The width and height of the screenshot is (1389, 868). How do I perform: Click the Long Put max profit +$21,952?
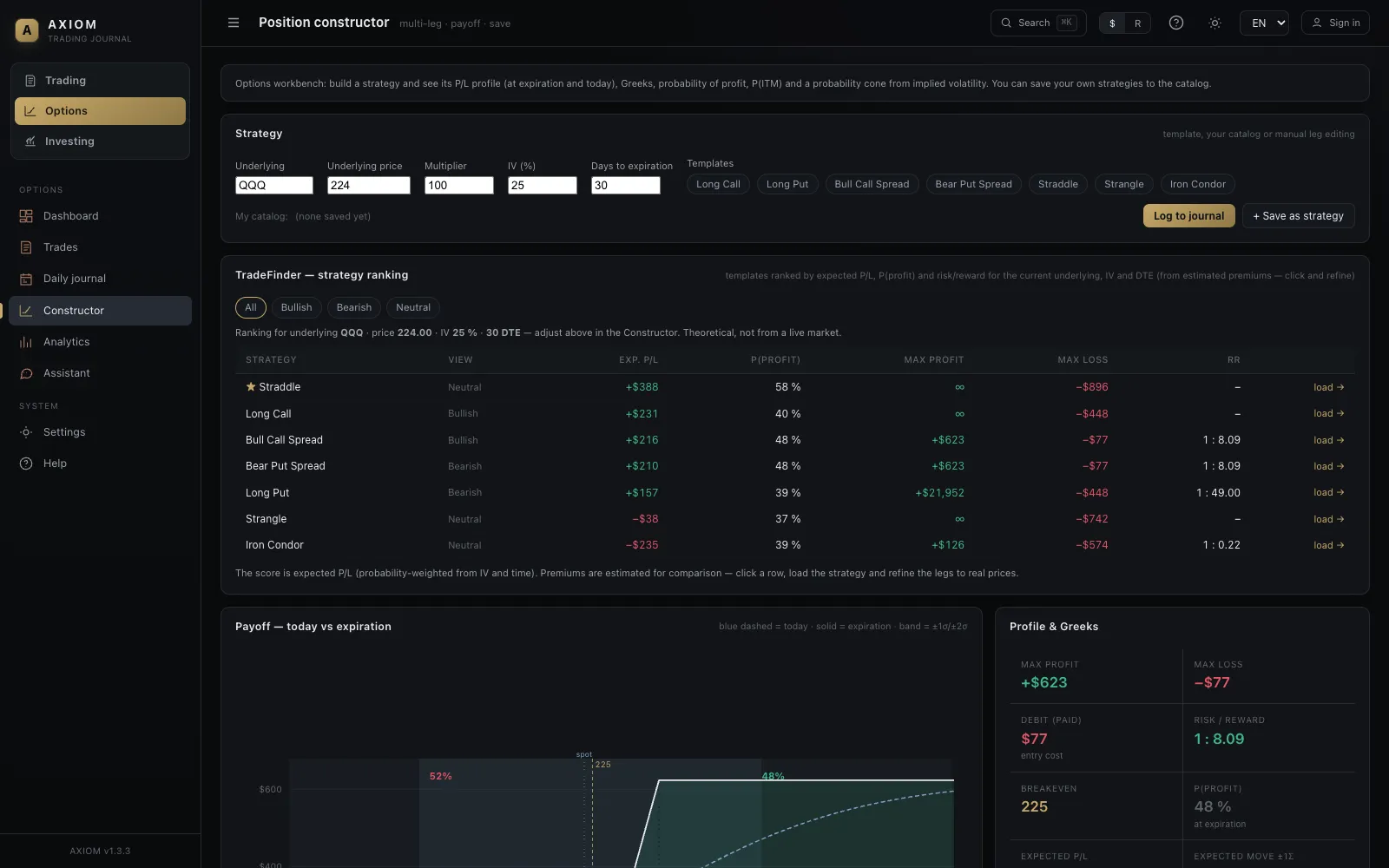(x=939, y=493)
